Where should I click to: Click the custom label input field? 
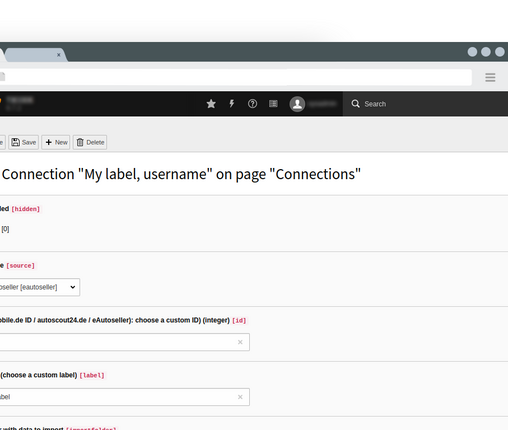click(125, 397)
